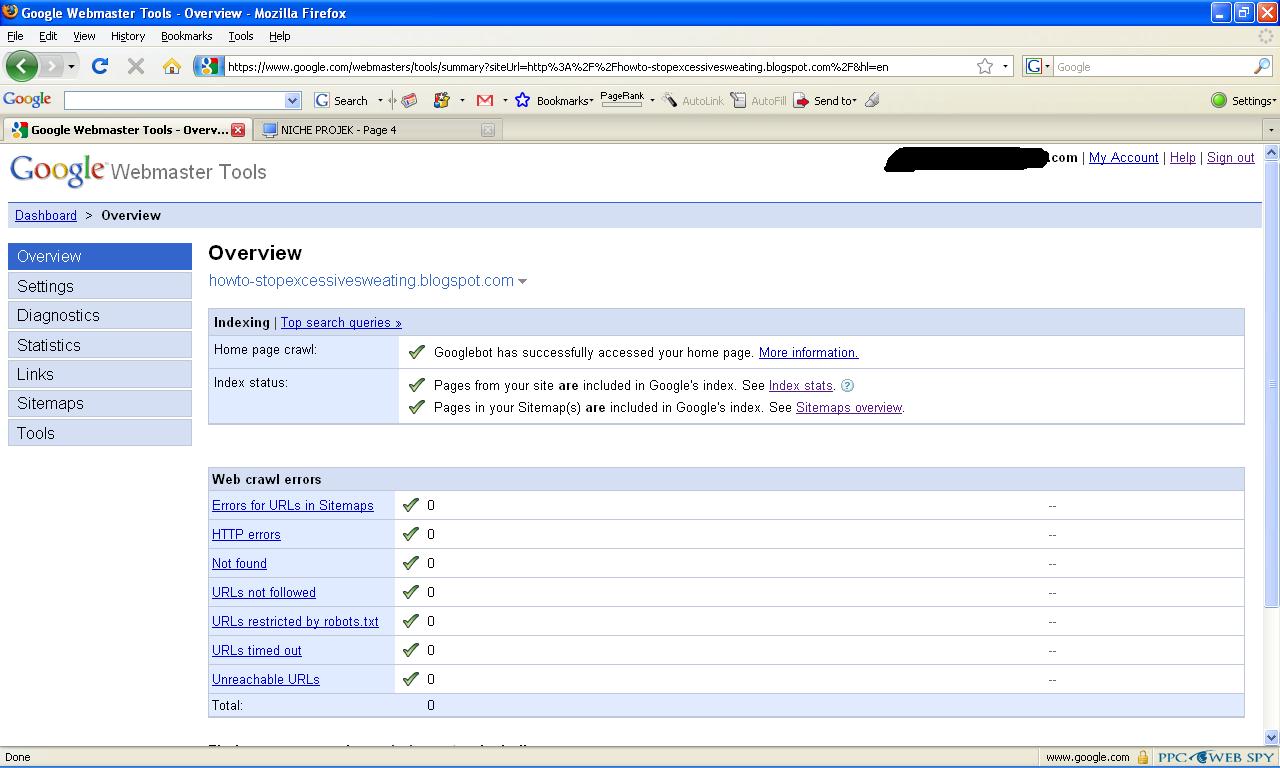This screenshot has height=768, width=1280.
Task: Select Statistics in the left sidebar
Action: pyautogui.click(x=100, y=345)
